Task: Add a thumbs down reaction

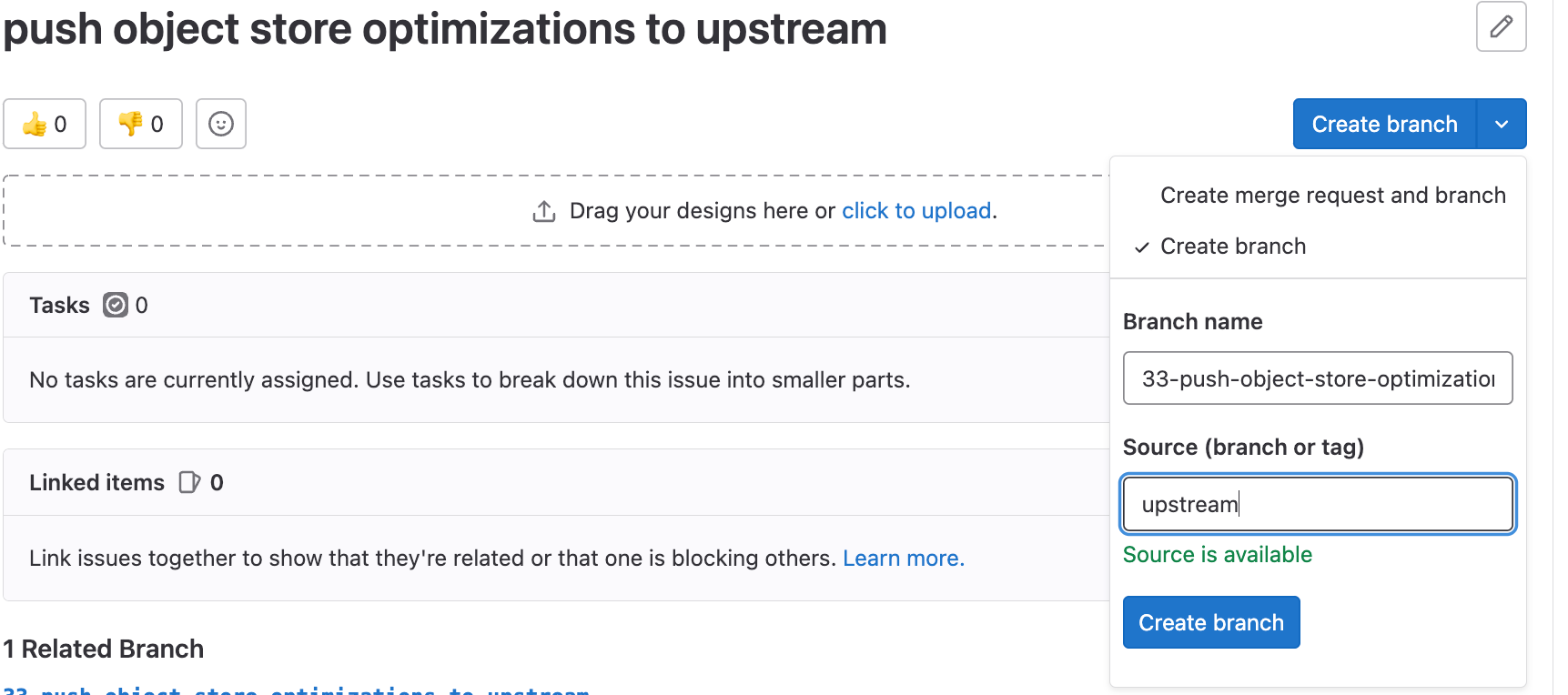Action: coord(141,124)
